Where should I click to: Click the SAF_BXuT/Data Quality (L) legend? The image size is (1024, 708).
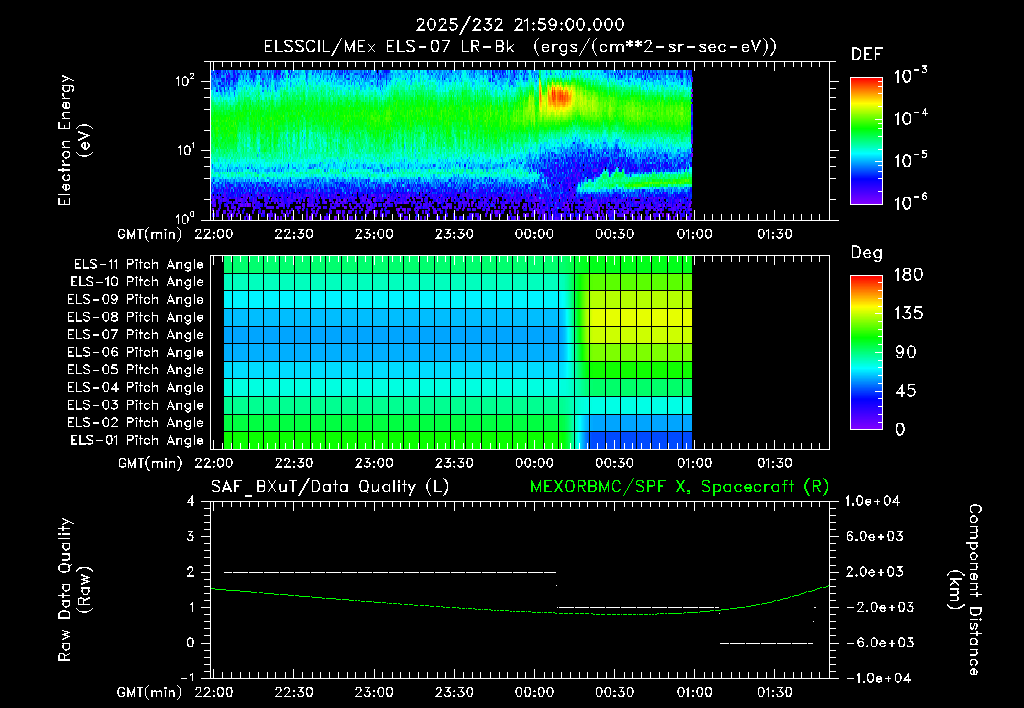click(x=330, y=487)
